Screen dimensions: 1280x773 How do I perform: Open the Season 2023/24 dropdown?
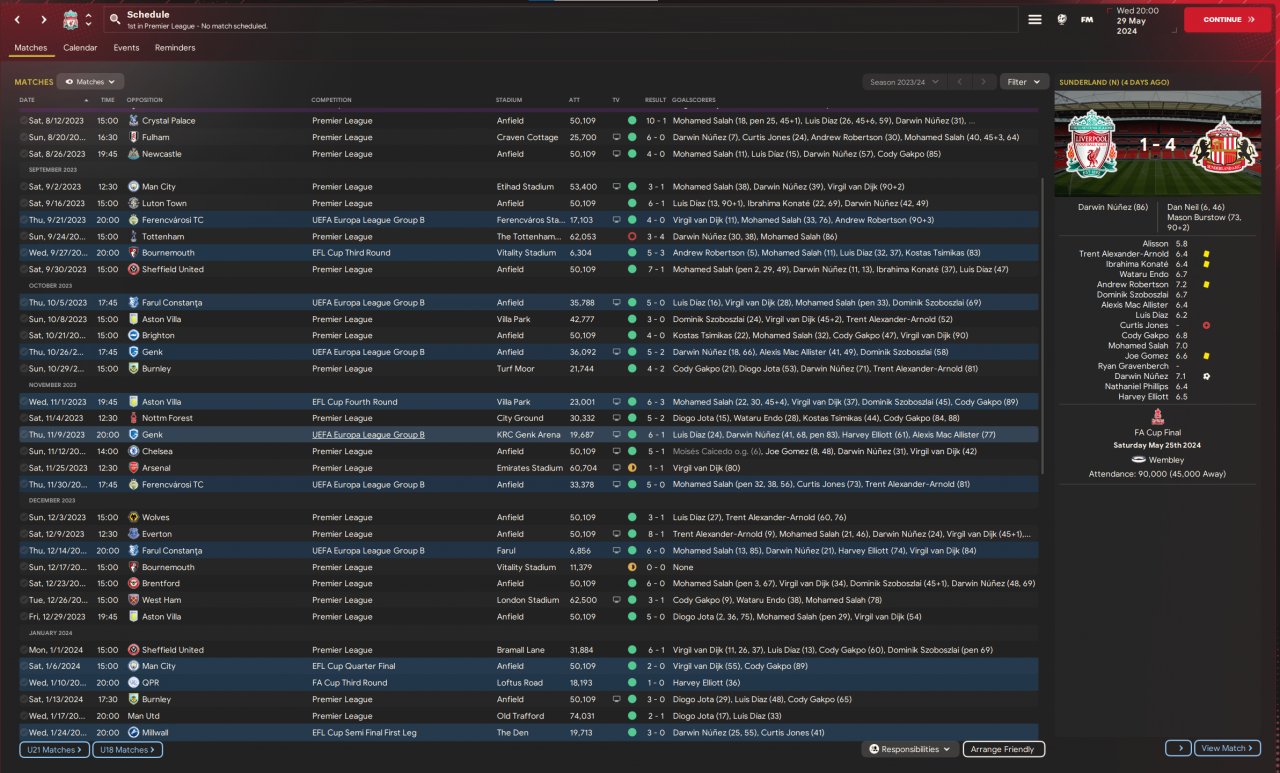(x=906, y=82)
